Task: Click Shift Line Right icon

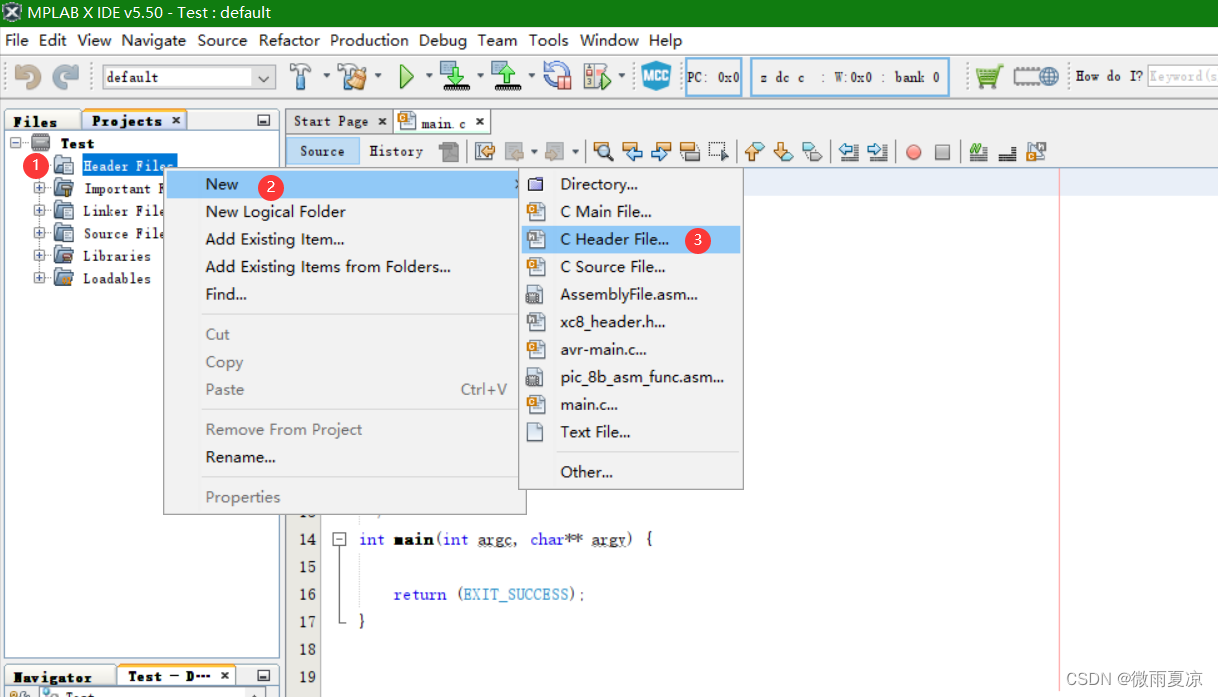Action: tap(878, 151)
